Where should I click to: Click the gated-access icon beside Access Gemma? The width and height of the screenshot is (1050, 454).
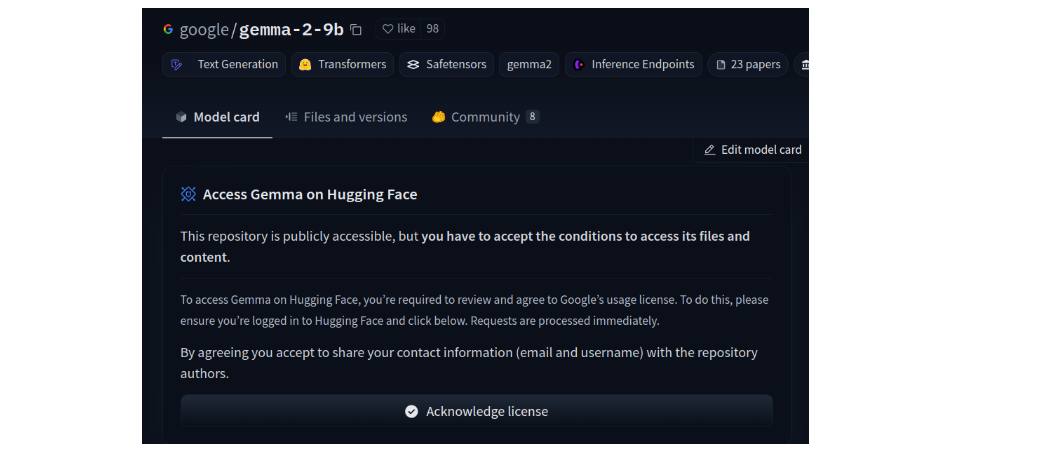[188, 194]
